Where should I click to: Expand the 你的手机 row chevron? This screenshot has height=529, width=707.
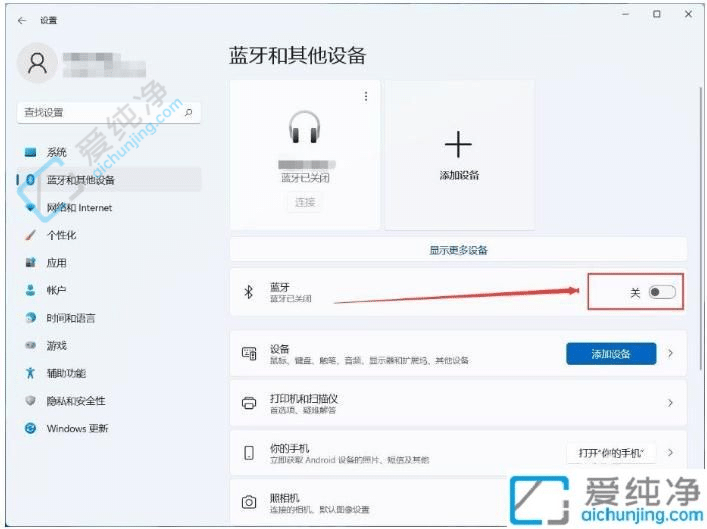[x=670, y=452]
